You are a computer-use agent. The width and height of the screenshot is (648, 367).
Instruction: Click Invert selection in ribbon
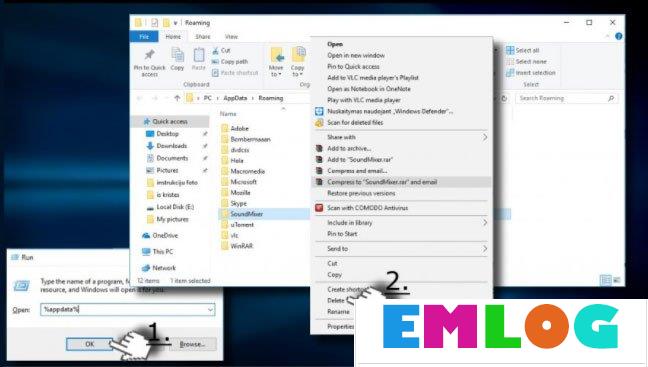point(531,73)
